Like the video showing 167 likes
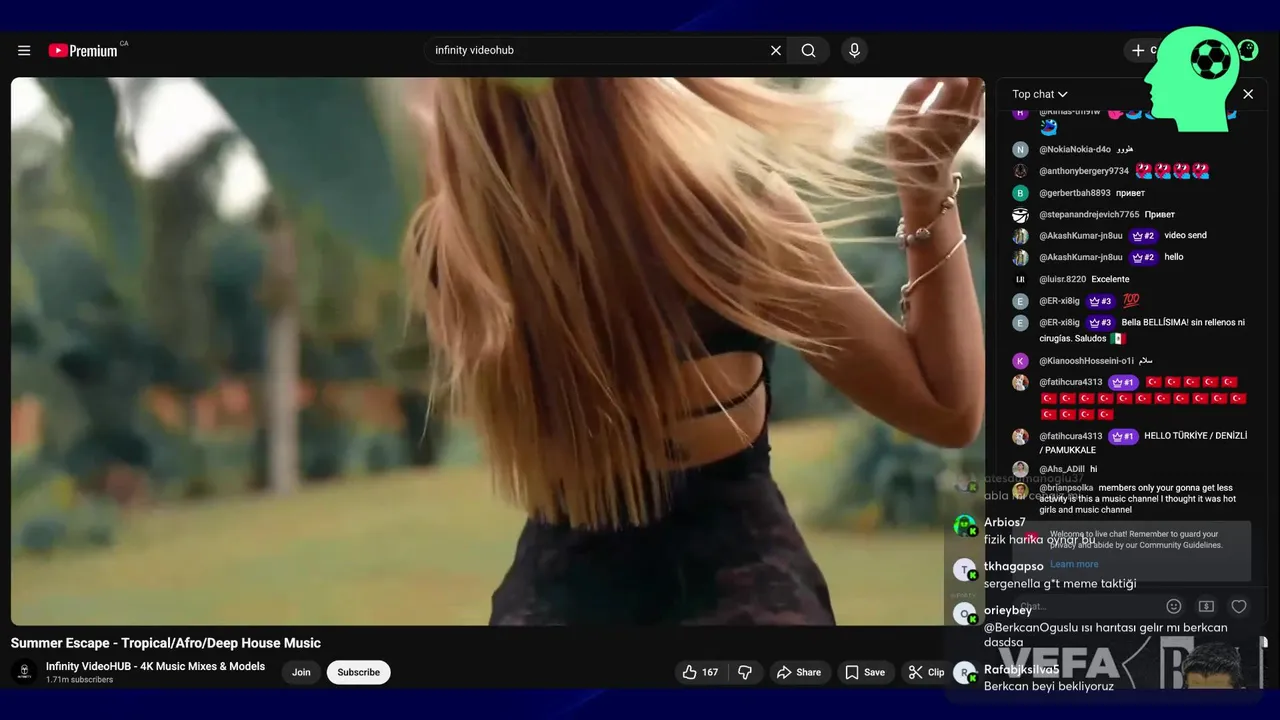 click(x=700, y=672)
